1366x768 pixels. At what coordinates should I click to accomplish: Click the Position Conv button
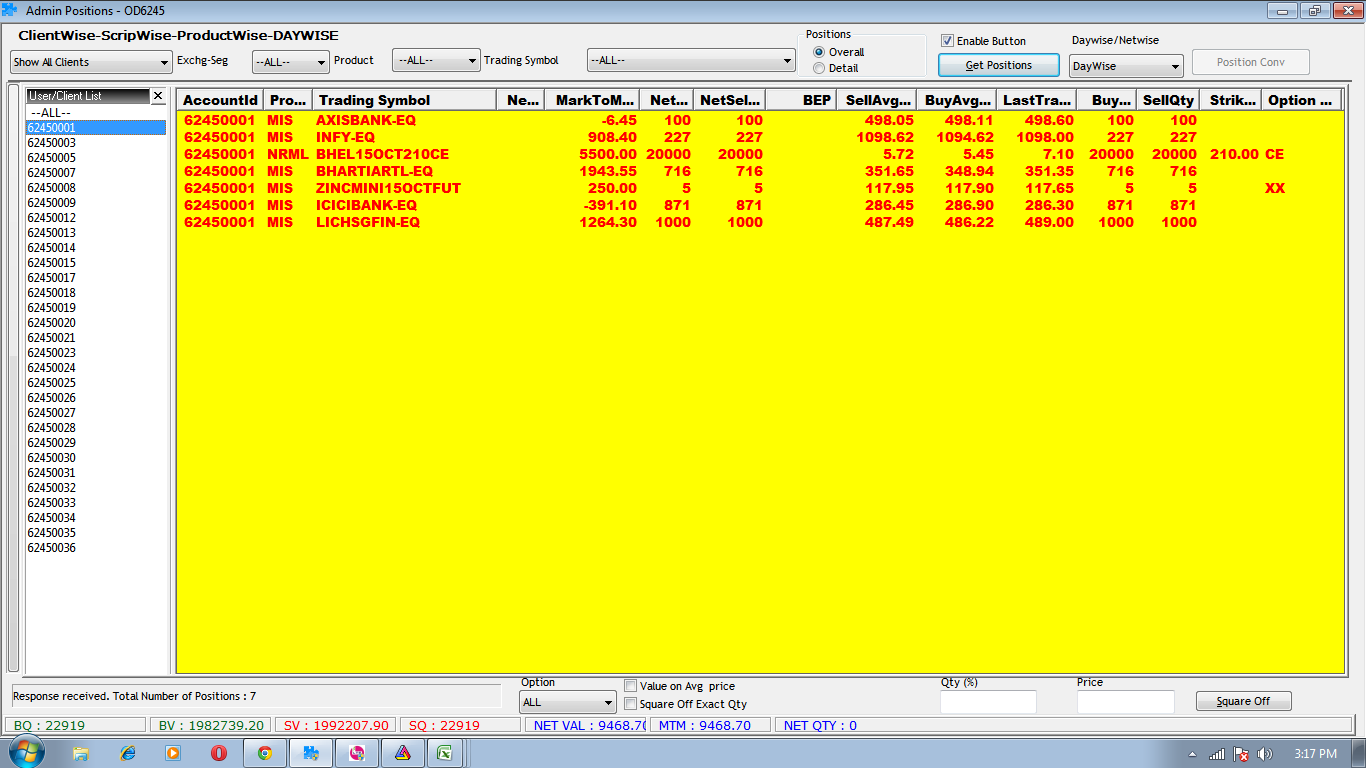(1251, 62)
